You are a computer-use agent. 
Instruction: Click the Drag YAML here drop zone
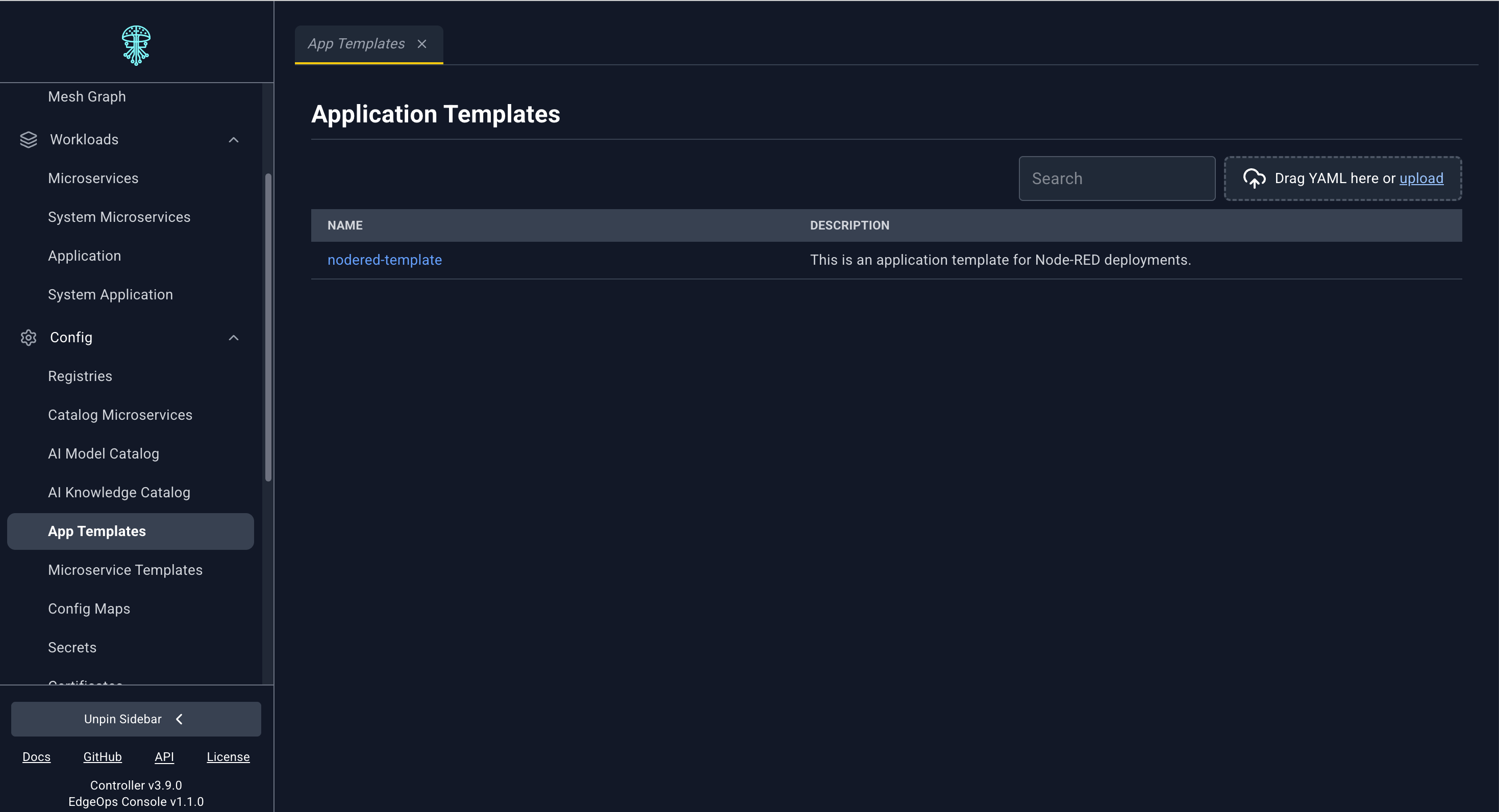1342,179
